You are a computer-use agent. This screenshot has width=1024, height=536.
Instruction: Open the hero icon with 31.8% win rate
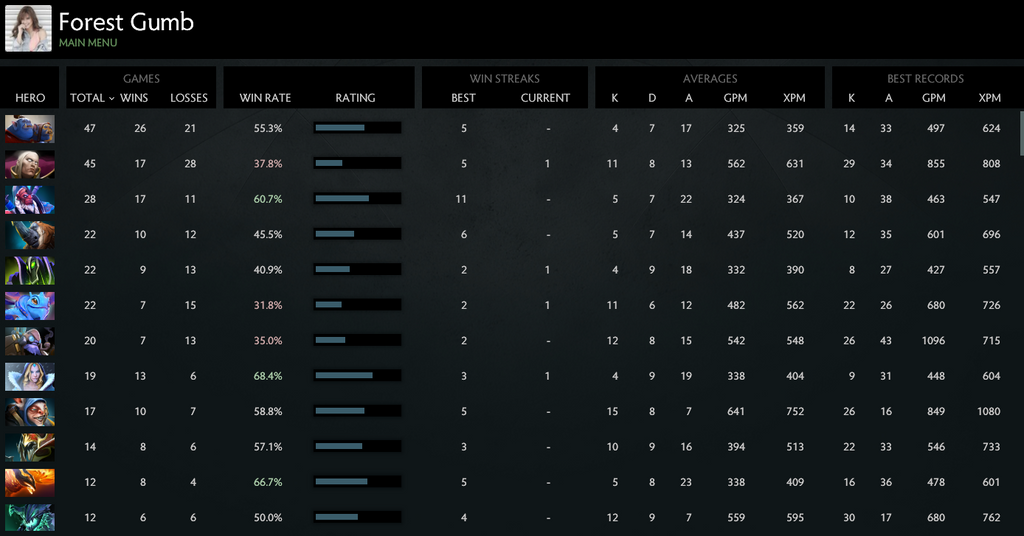[30, 306]
